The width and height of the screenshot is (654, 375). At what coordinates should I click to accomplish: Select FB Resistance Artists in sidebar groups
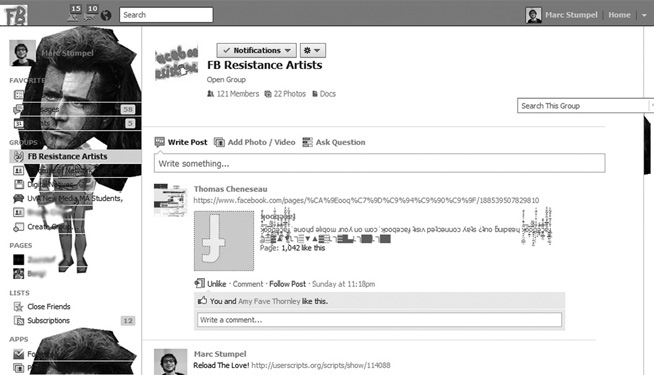[75, 156]
